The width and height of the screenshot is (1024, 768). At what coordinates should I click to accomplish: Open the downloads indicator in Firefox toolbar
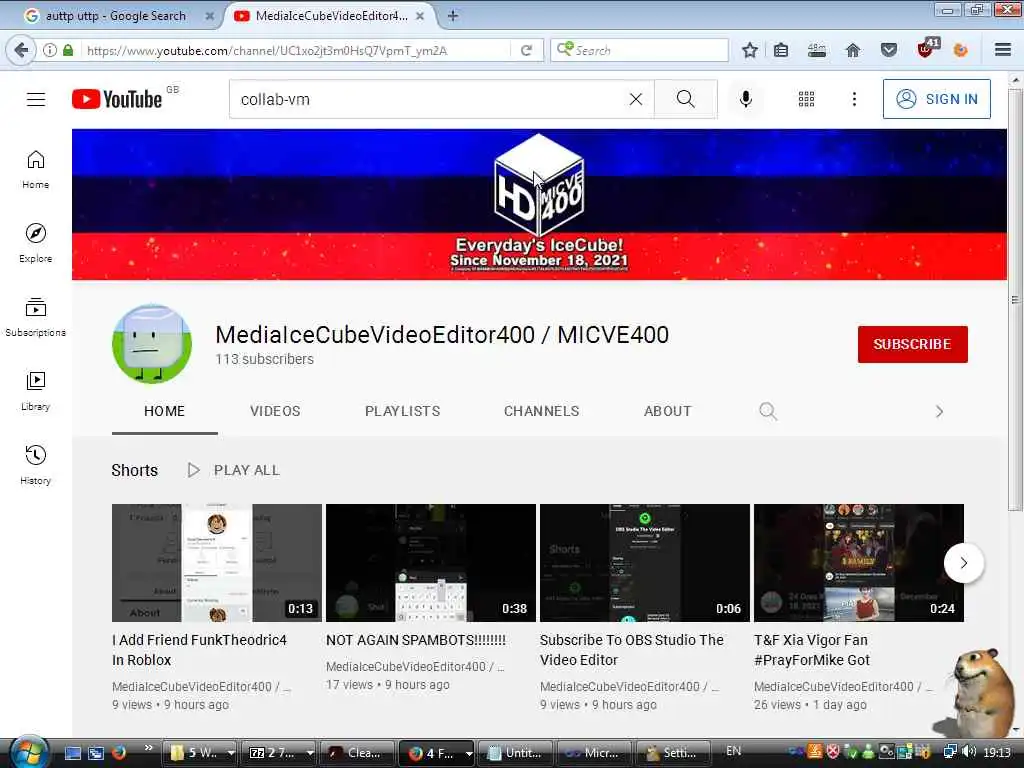pyautogui.click(x=816, y=50)
